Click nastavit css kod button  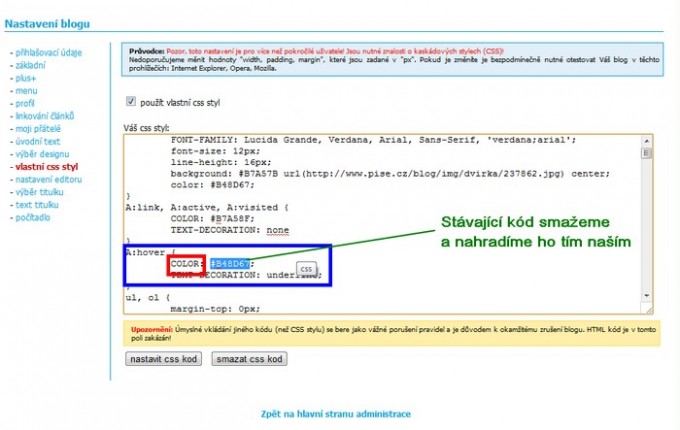(x=163, y=359)
